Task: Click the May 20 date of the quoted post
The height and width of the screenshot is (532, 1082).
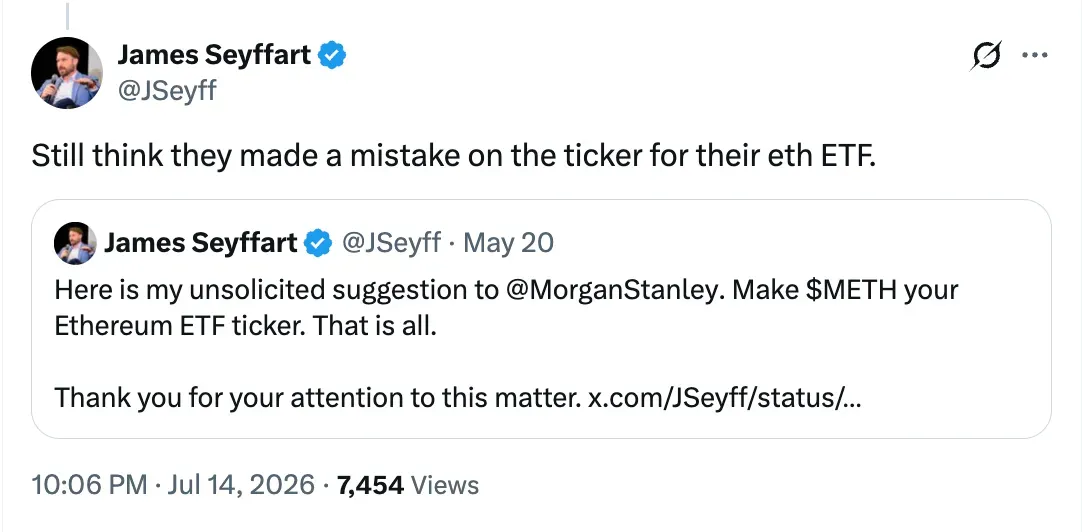Action: pos(509,243)
